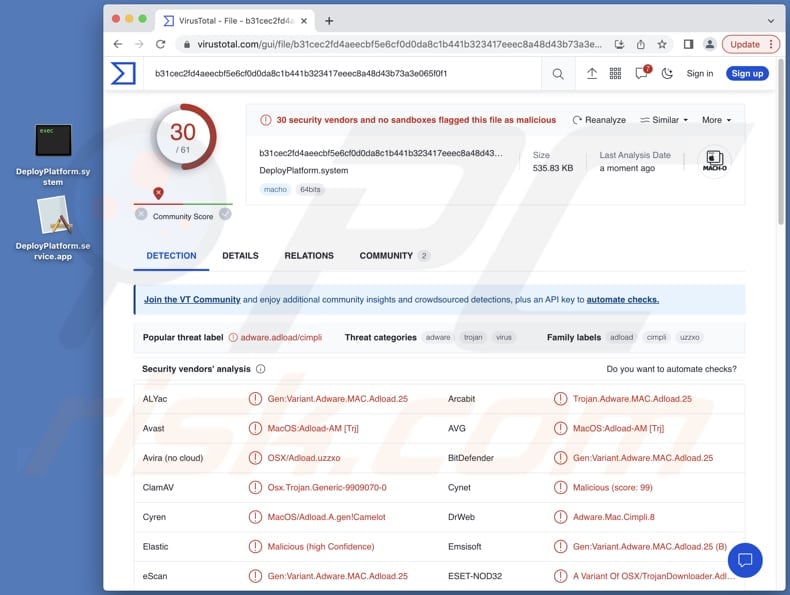Close the VirusTotal browser tab
Viewport: 790px width, 595px height.
(x=304, y=21)
